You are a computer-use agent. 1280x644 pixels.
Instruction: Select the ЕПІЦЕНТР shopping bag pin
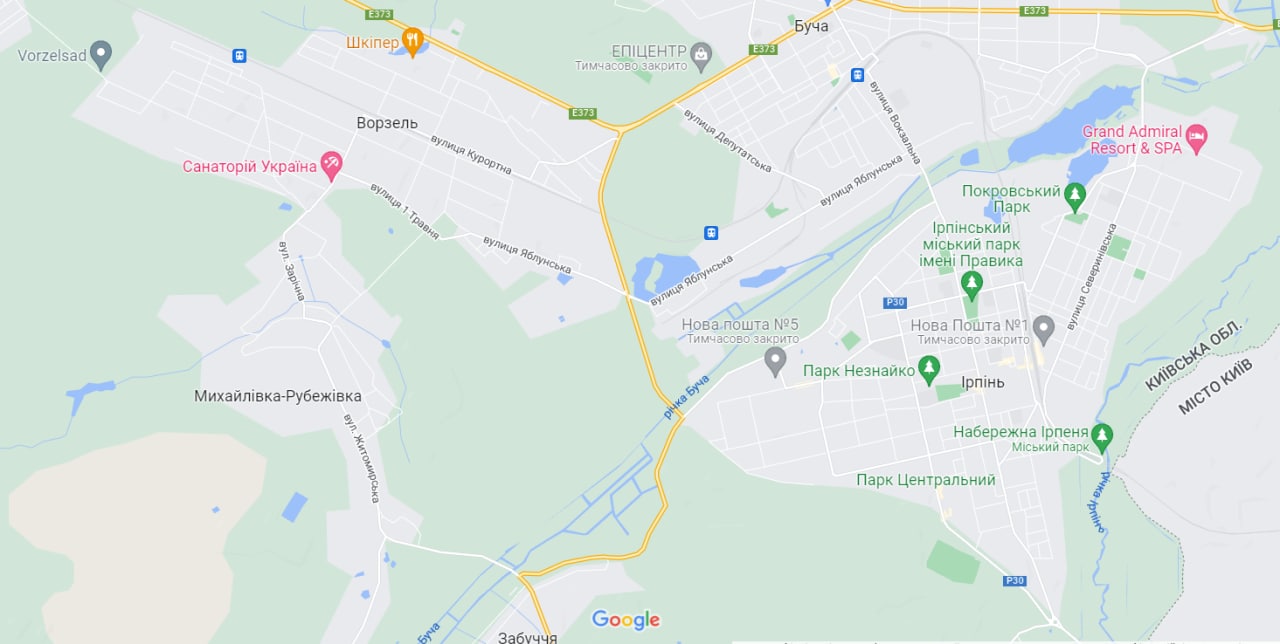[x=702, y=53]
